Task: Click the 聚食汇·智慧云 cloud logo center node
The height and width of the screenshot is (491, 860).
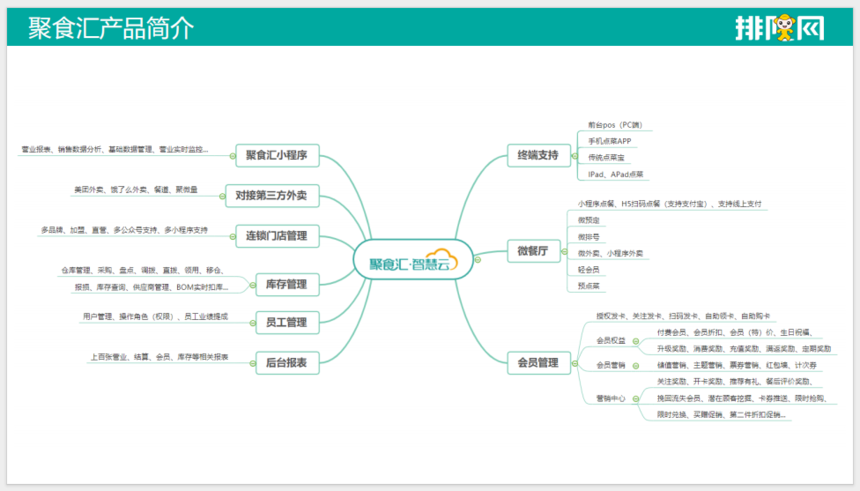Action: [x=413, y=260]
